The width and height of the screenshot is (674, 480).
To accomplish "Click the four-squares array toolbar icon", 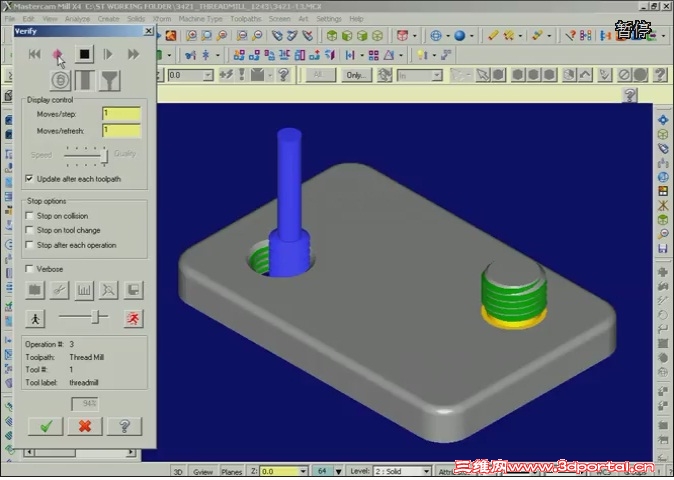I will (x=374, y=55).
